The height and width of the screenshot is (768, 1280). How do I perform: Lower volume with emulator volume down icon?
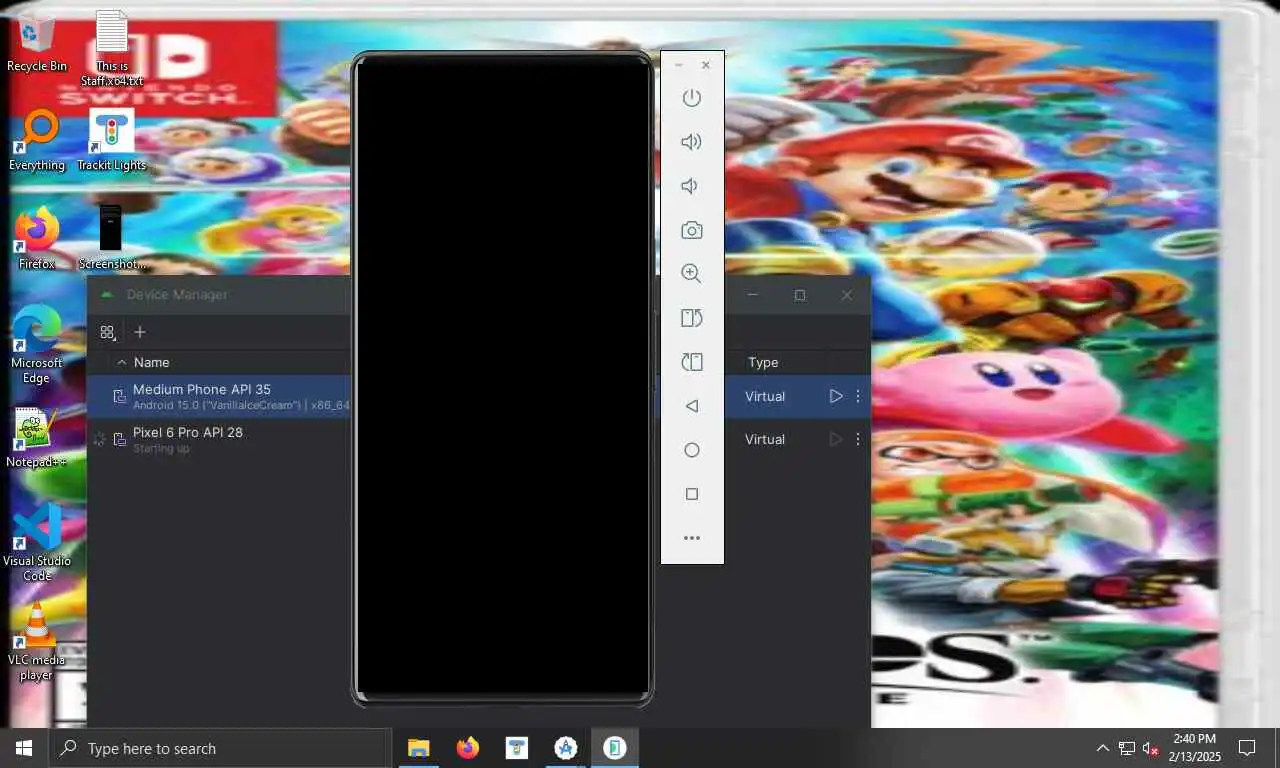[689, 186]
